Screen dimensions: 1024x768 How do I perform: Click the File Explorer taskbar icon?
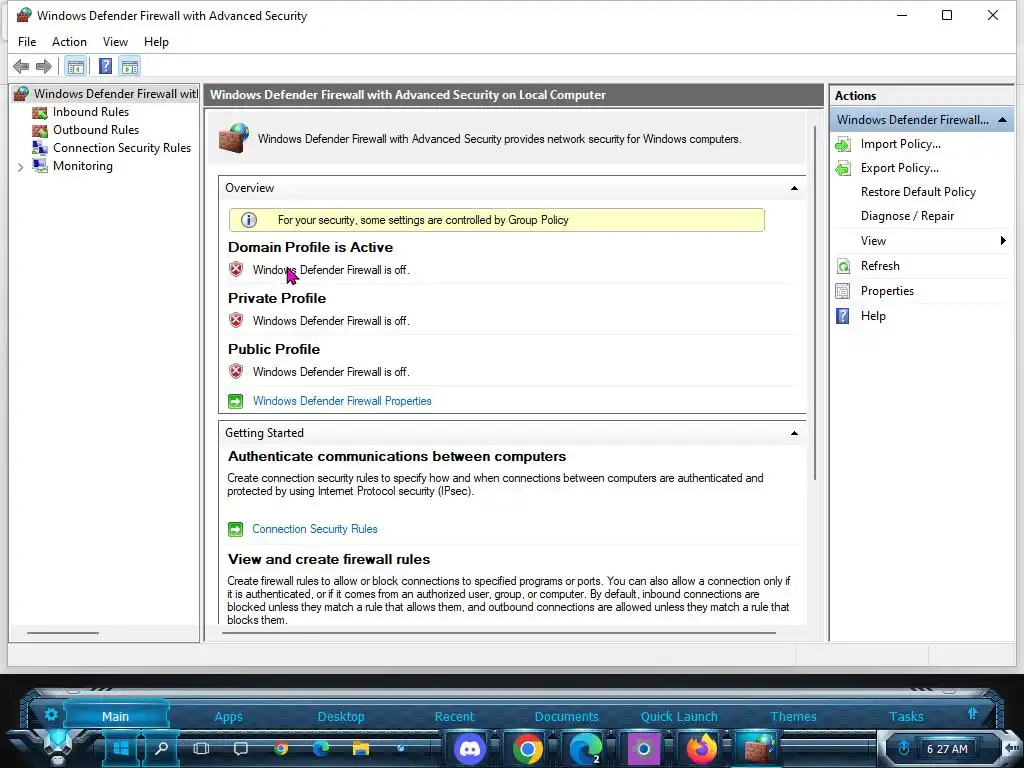(x=361, y=748)
